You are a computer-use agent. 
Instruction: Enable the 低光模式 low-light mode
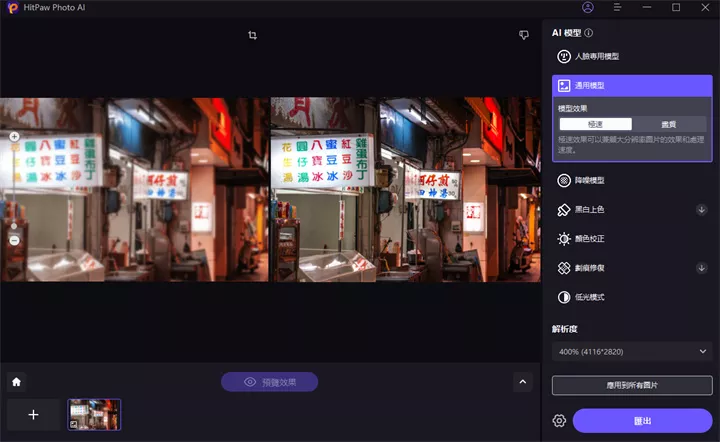click(632, 297)
